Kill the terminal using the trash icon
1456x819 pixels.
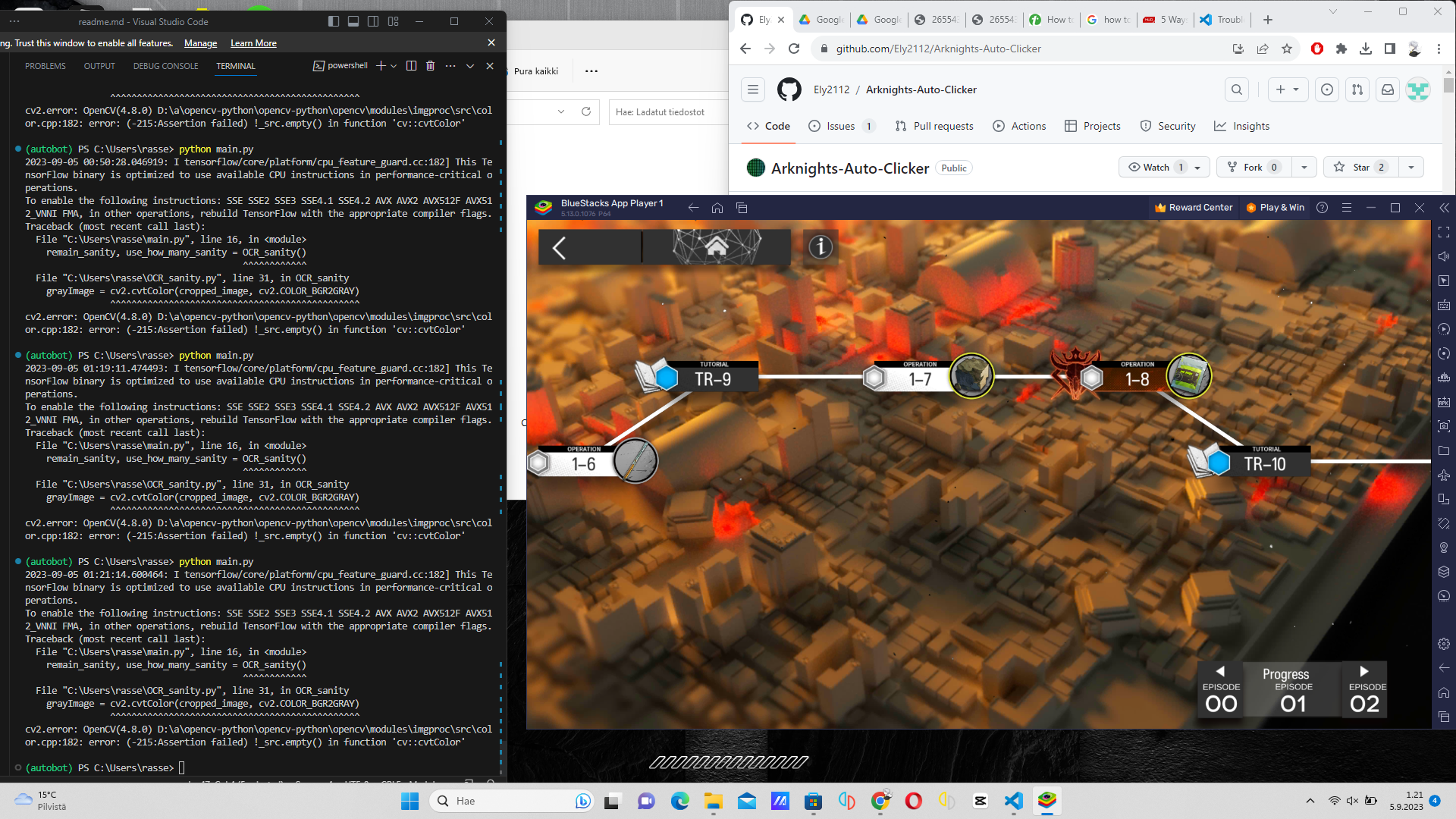point(430,66)
